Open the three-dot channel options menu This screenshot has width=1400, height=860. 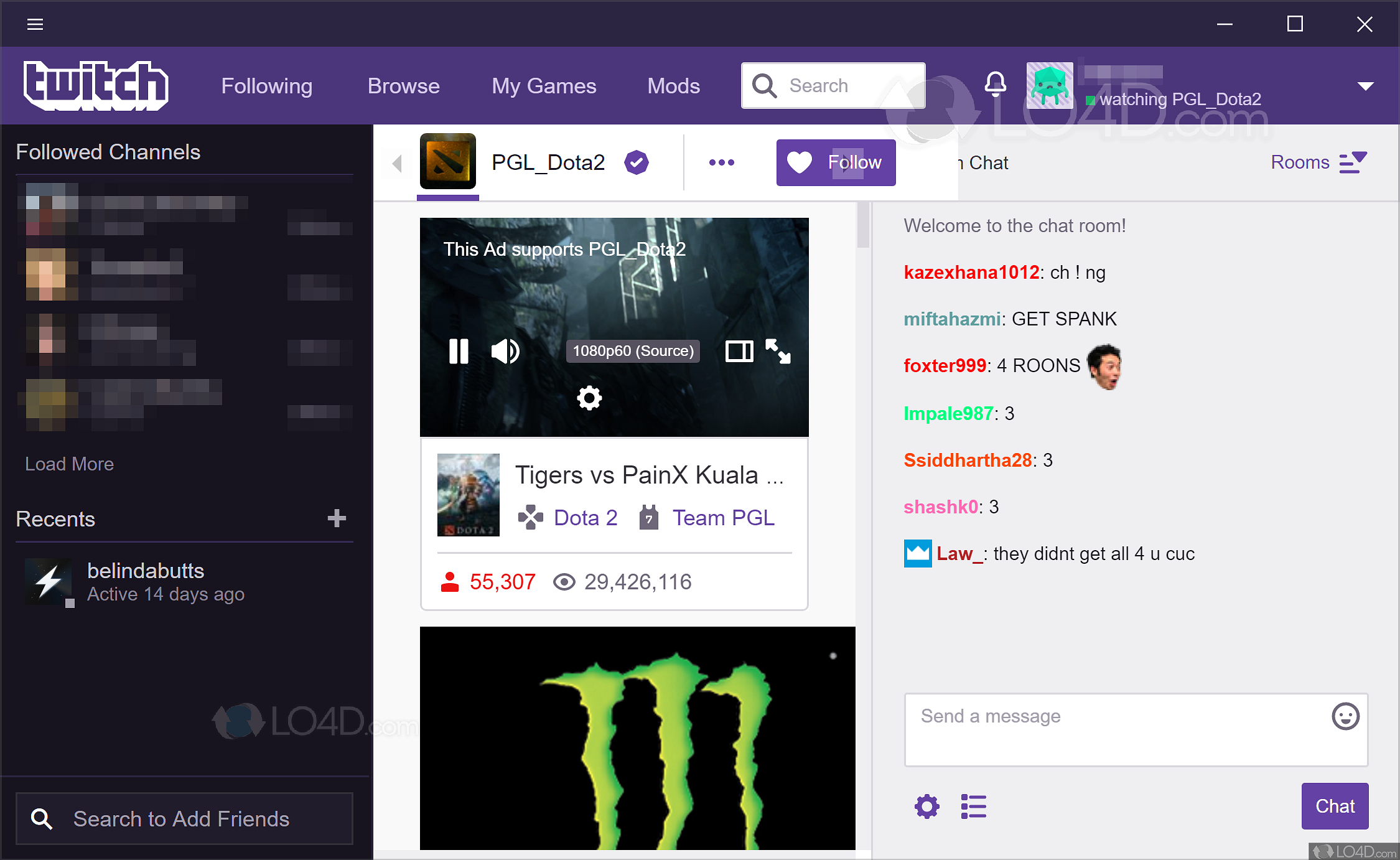(722, 162)
